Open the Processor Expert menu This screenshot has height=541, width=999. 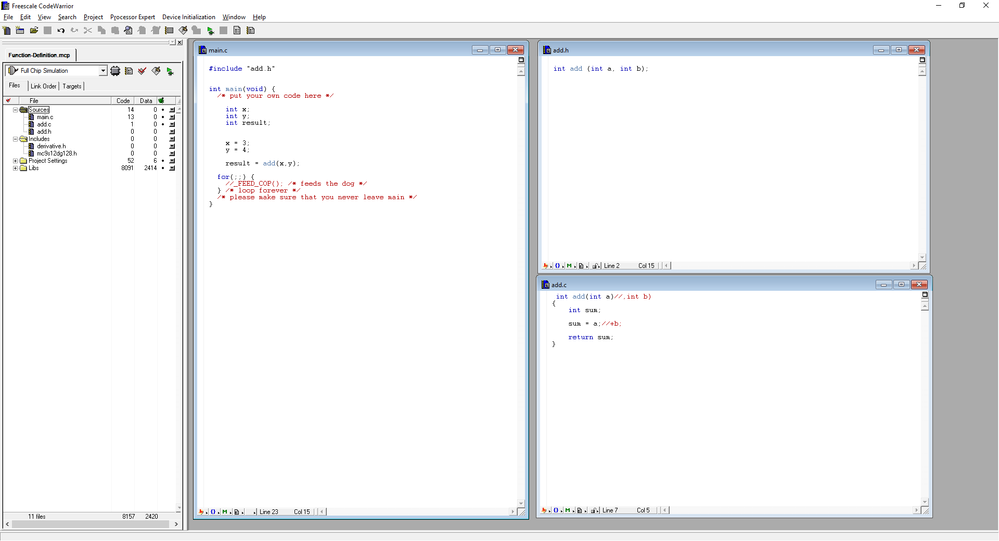point(133,17)
